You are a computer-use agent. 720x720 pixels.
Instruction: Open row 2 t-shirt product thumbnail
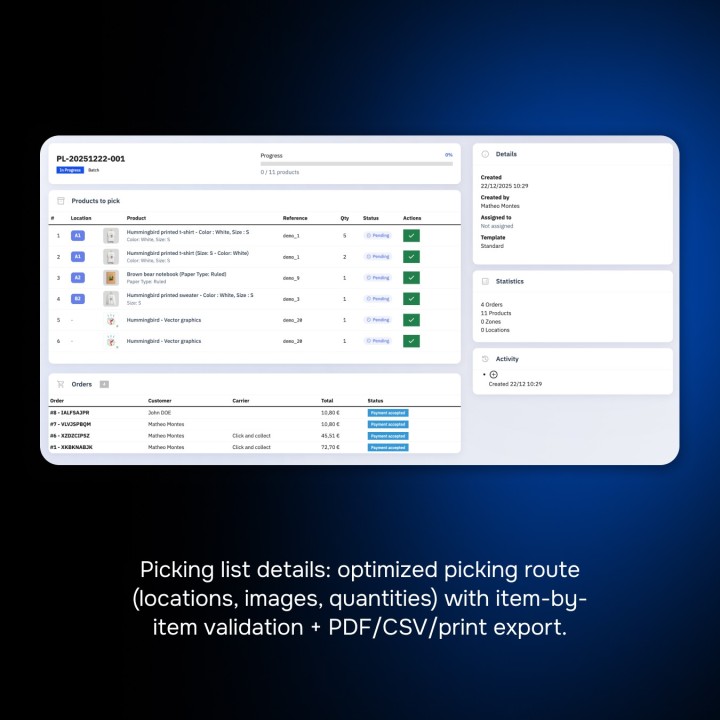(111, 257)
